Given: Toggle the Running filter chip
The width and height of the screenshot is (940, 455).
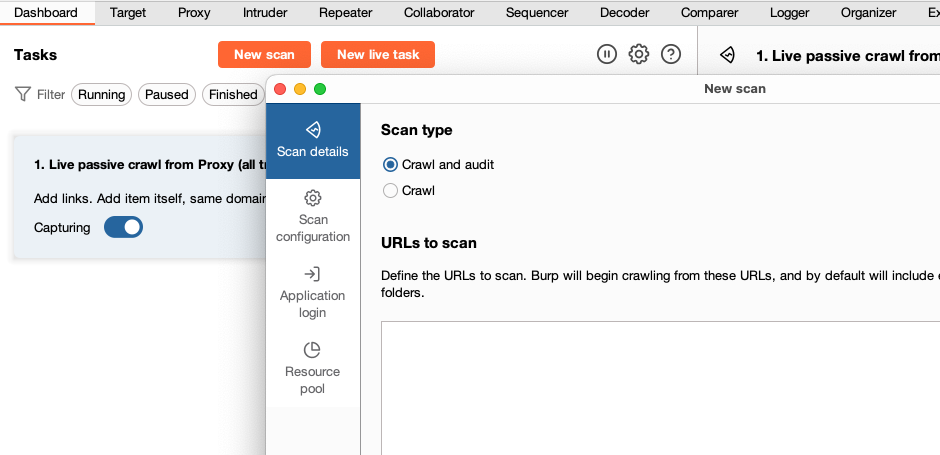Looking at the screenshot, I should tap(101, 94).
